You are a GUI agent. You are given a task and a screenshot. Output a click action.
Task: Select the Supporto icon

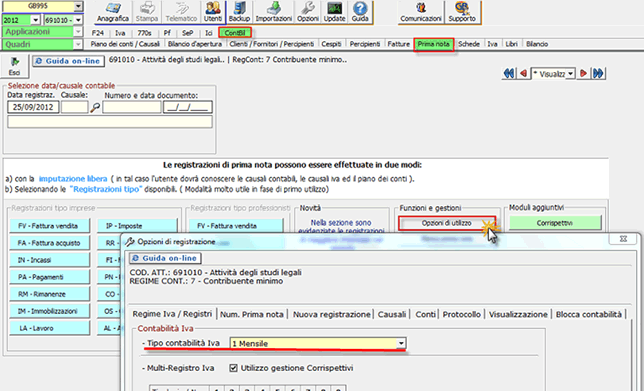462,12
